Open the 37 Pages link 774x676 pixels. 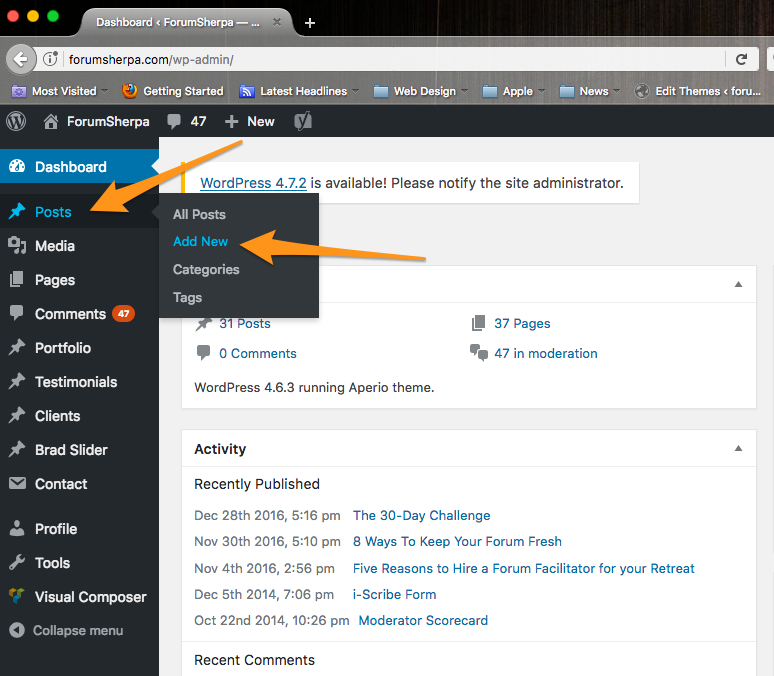point(522,323)
